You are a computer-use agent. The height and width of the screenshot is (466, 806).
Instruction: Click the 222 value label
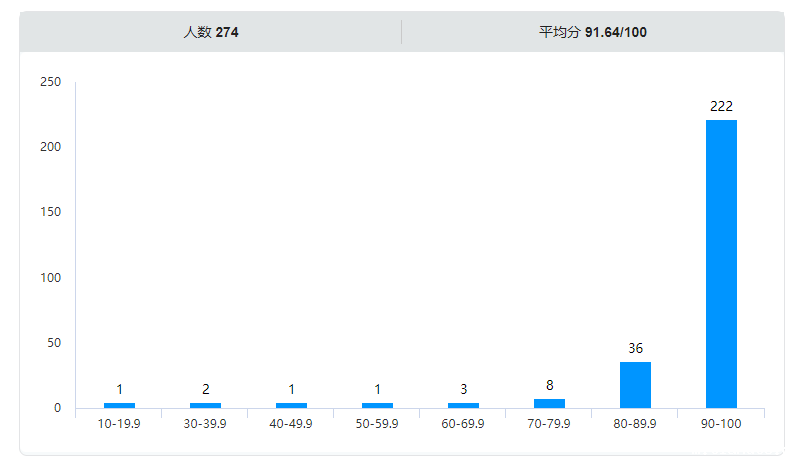click(x=721, y=106)
